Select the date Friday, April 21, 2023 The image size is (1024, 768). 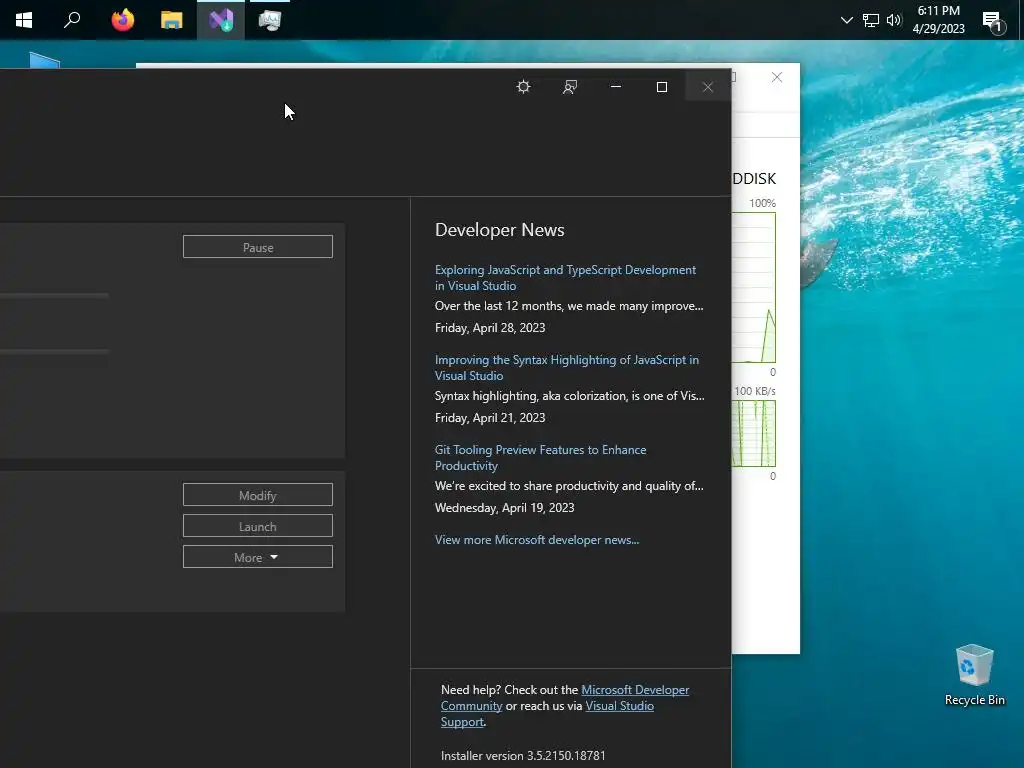coord(490,418)
